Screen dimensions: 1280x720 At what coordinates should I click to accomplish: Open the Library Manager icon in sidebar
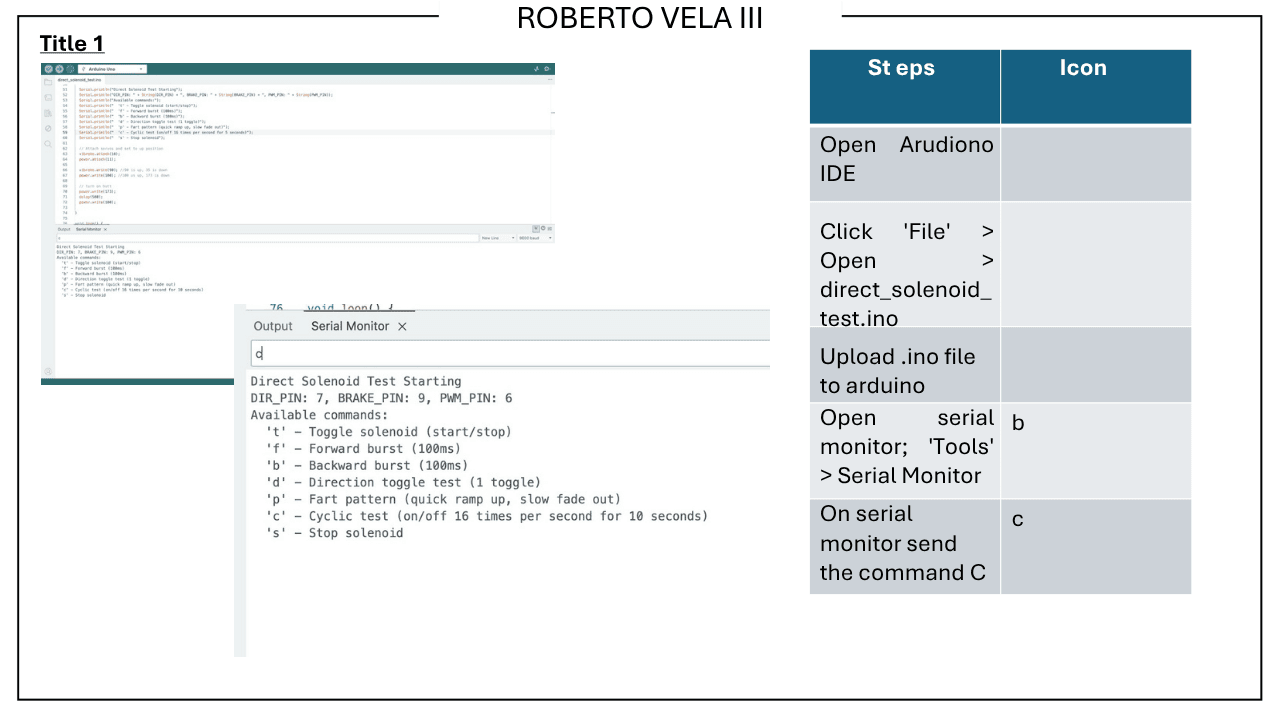48,113
